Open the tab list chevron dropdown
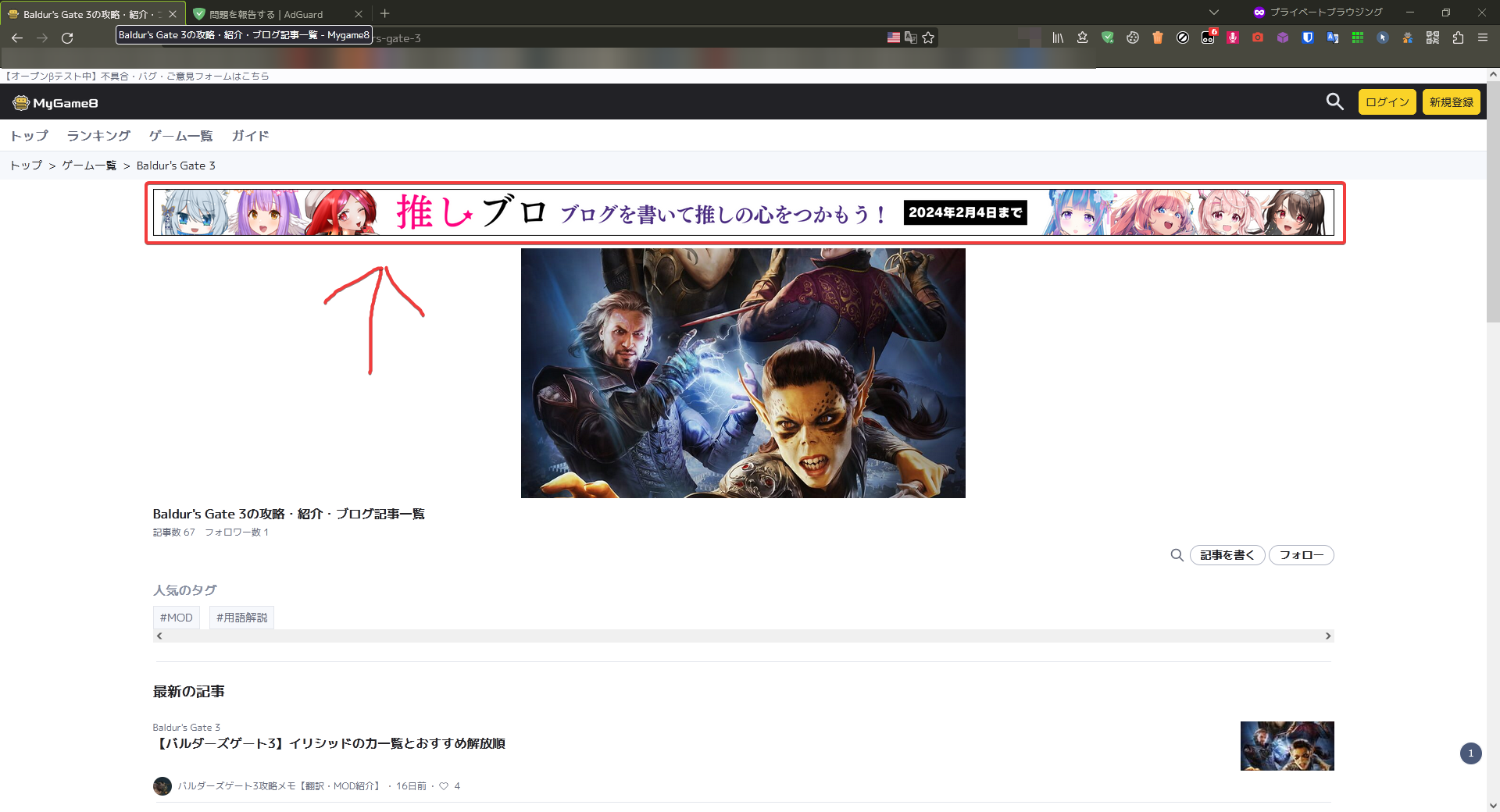The height and width of the screenshot is (812, 1500). (x=1213, y=12)
